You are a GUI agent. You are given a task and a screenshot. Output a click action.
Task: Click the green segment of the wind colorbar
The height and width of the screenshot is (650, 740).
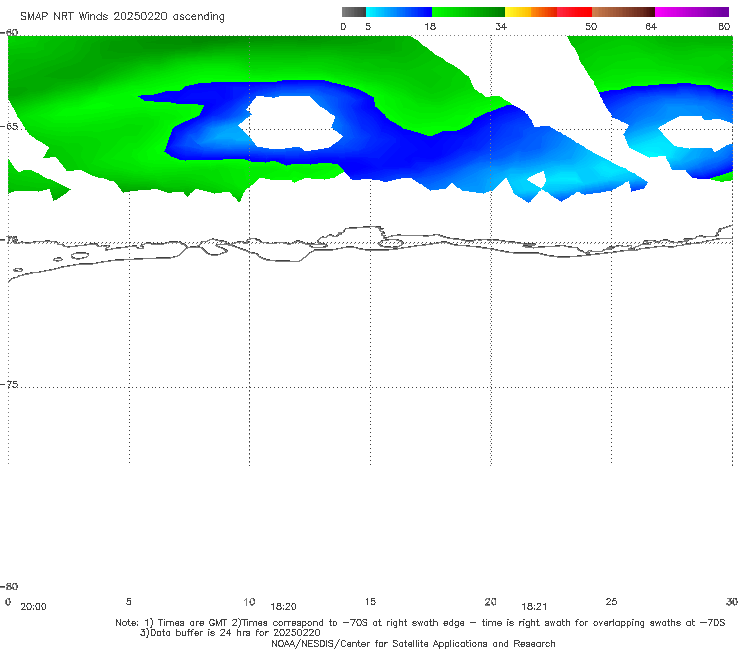468,12
